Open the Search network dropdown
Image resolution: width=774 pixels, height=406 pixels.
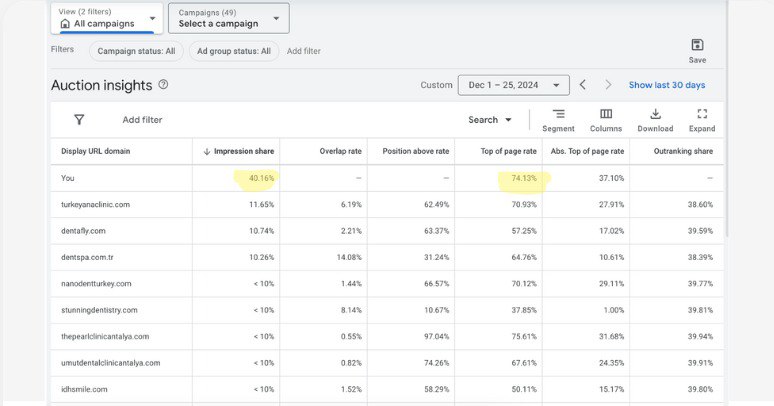pyautogui.click(x=490, y=120)
